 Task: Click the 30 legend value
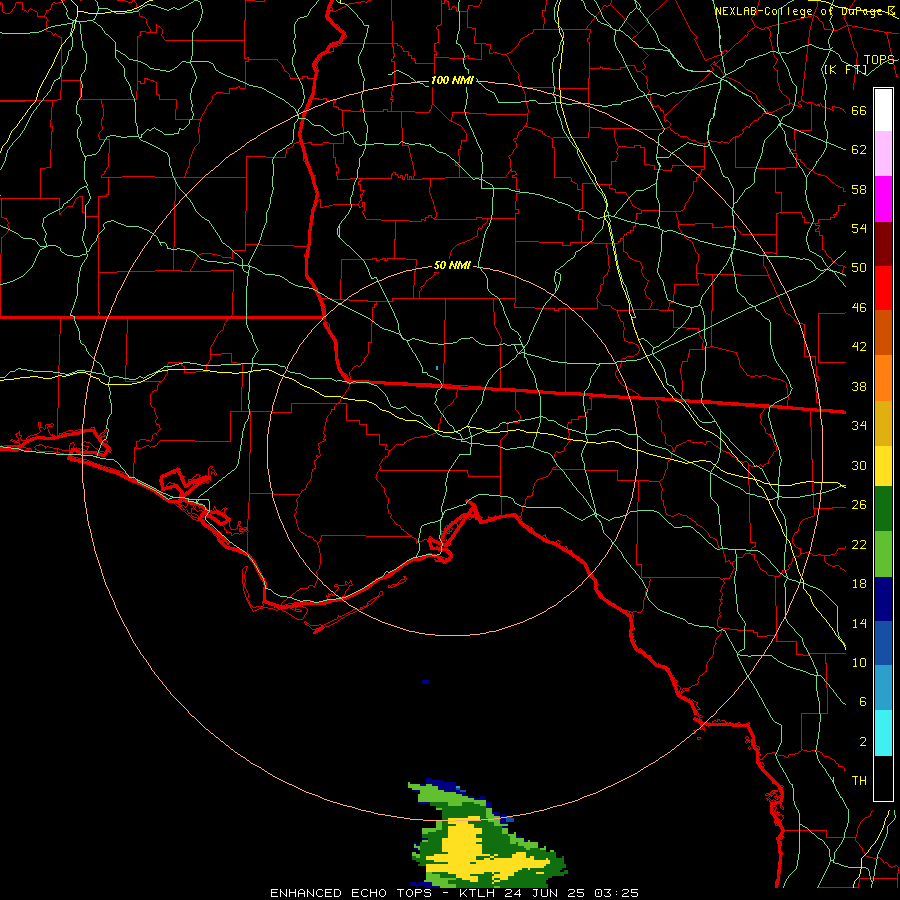coord(859,465)
